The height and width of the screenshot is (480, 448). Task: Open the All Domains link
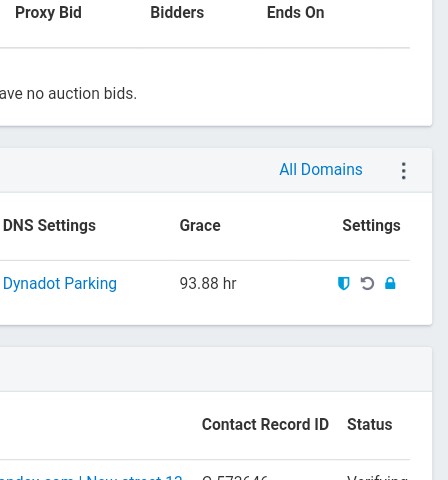coord(321,169)
